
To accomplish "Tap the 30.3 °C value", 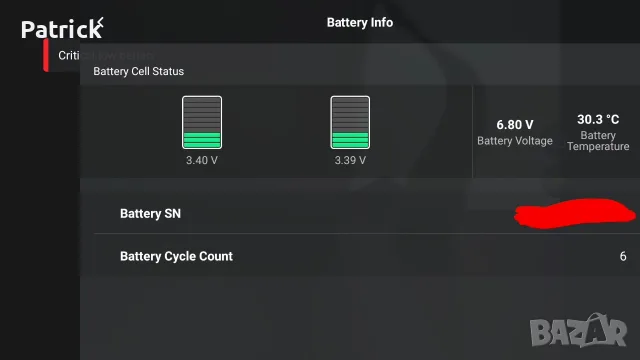I will coord(598,120).
